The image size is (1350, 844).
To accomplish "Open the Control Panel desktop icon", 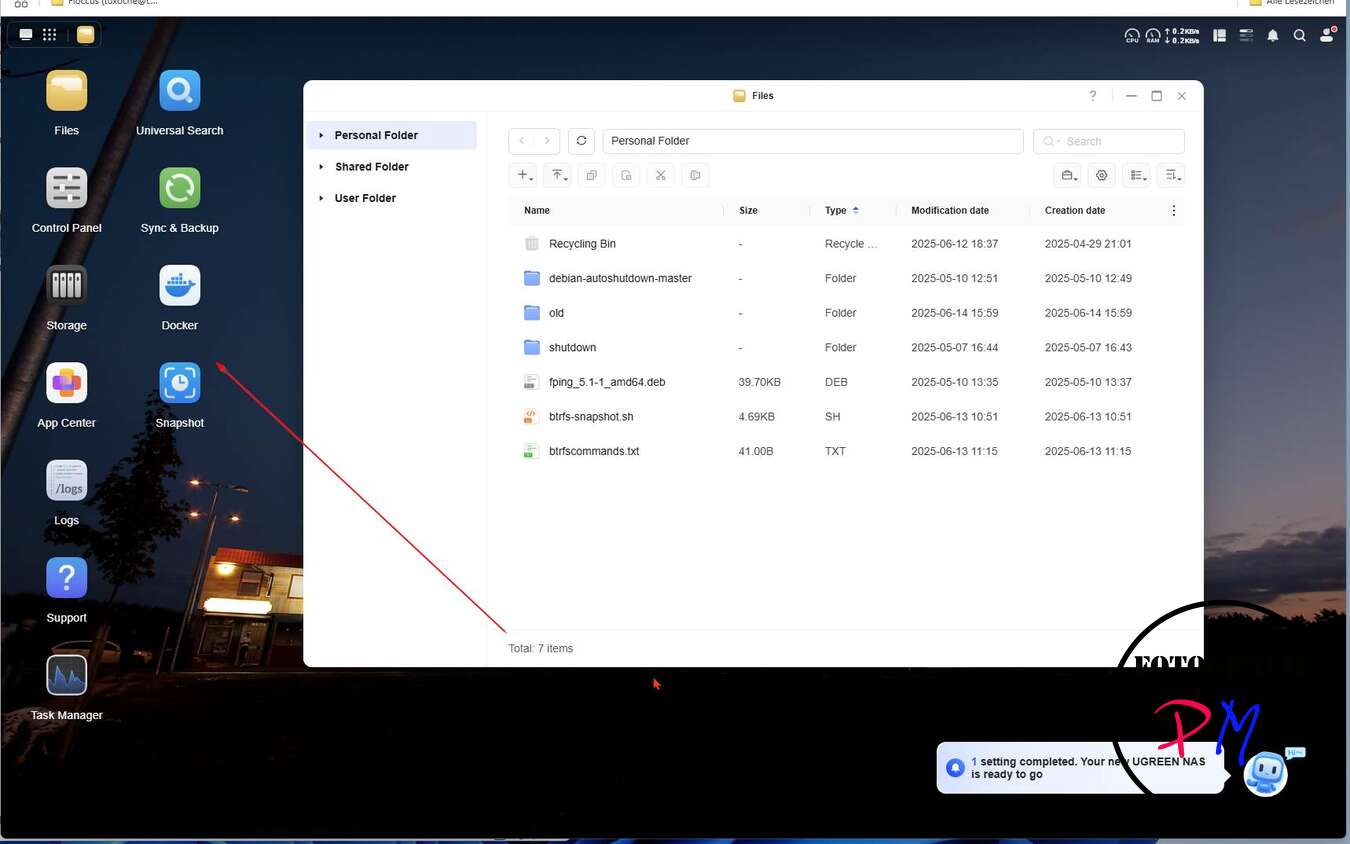I will (67, 188).
